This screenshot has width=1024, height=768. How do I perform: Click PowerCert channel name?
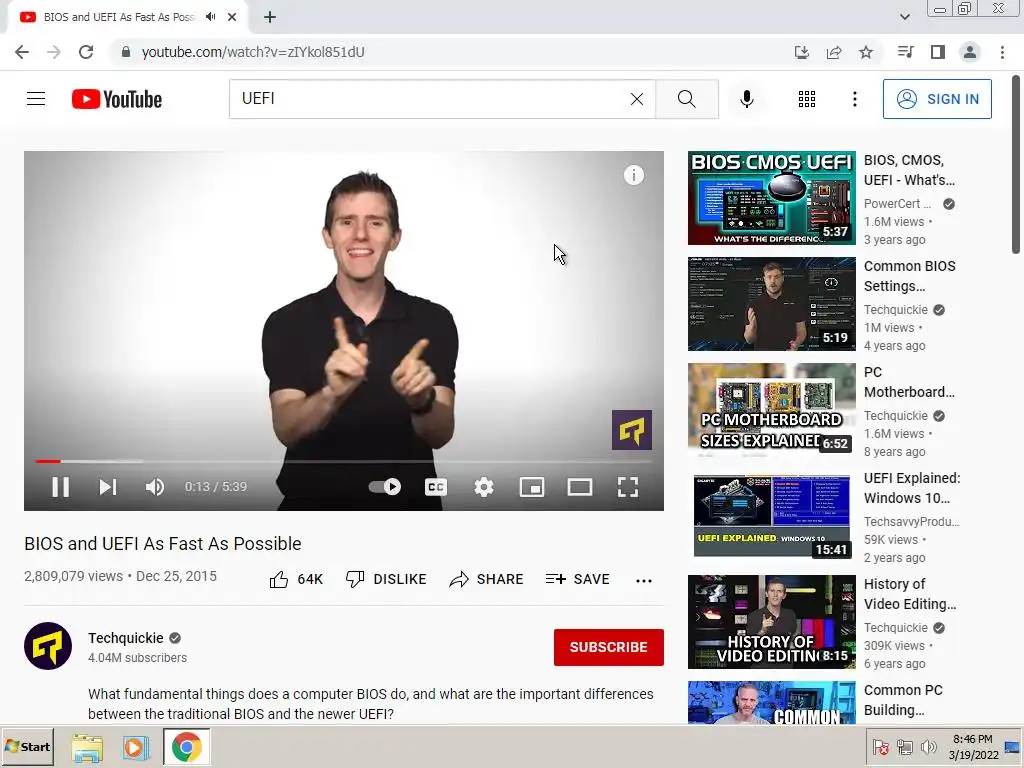(x=897, y=204)
